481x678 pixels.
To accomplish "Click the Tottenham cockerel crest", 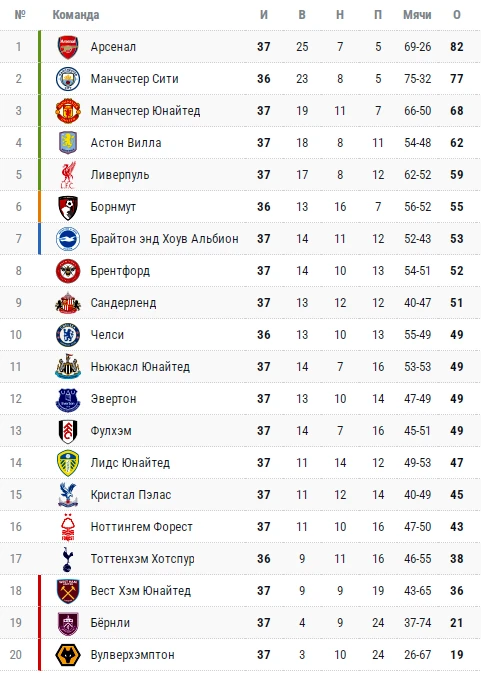I will 68,559.
